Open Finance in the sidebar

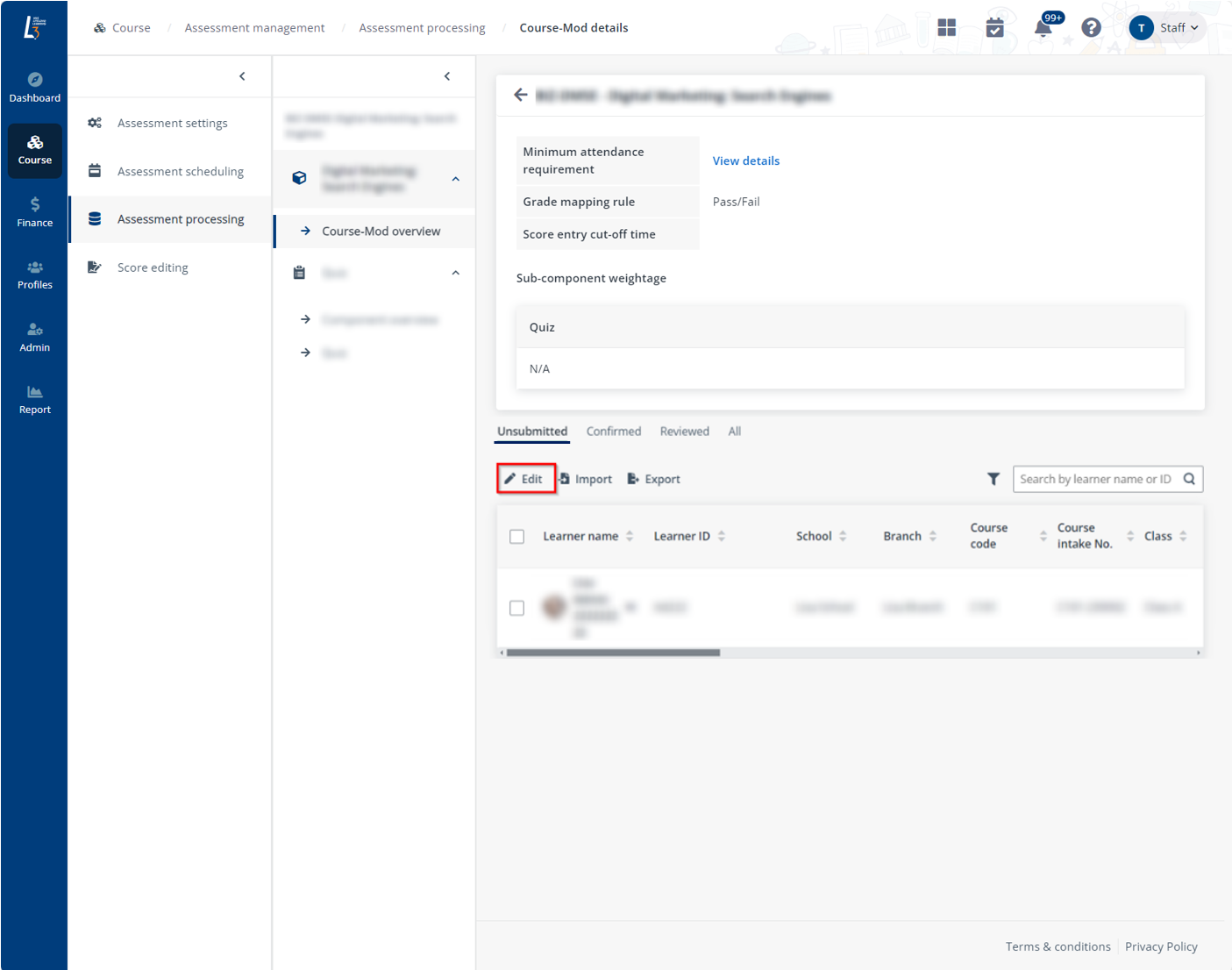pyautogui.click(x=35, y=212)
